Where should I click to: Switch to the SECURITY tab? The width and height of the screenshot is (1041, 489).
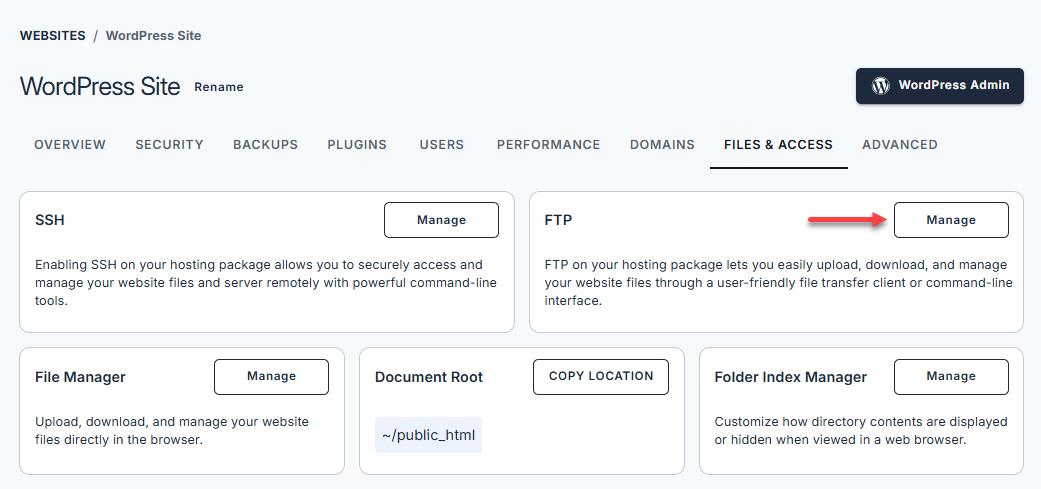[169, 145]
